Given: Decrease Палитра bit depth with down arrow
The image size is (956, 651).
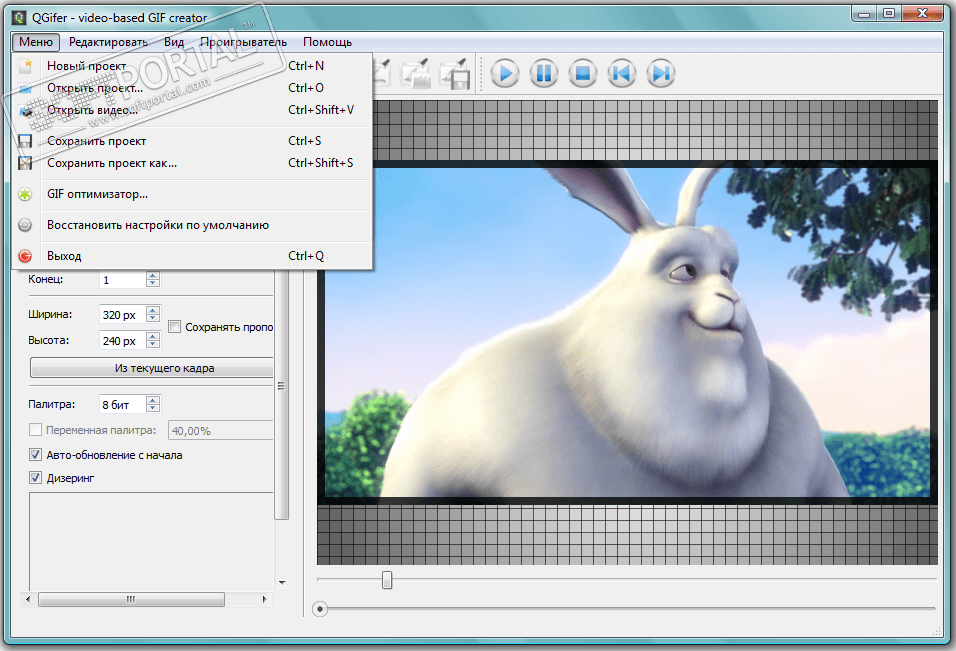Looking at the screenshot, I should [x=153, y=408].
